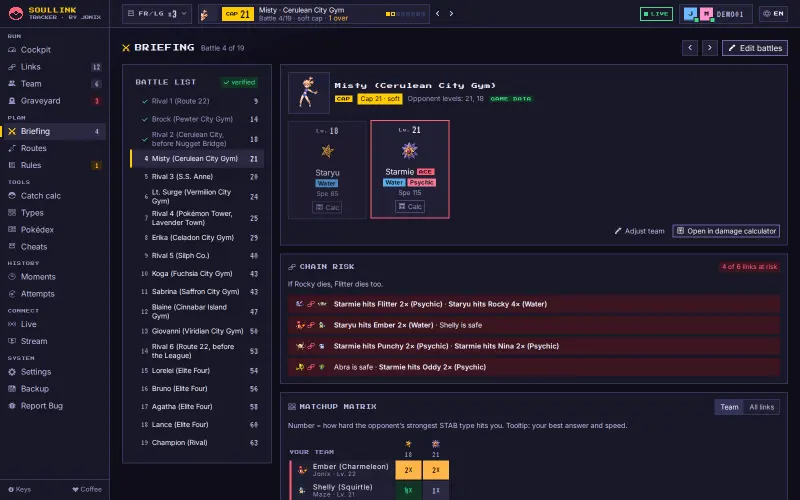The height and width of the screenshot is (500, 800).
Task: Select Erika (Celadon City Gym) battle
Action: click(x=197, y=238)
